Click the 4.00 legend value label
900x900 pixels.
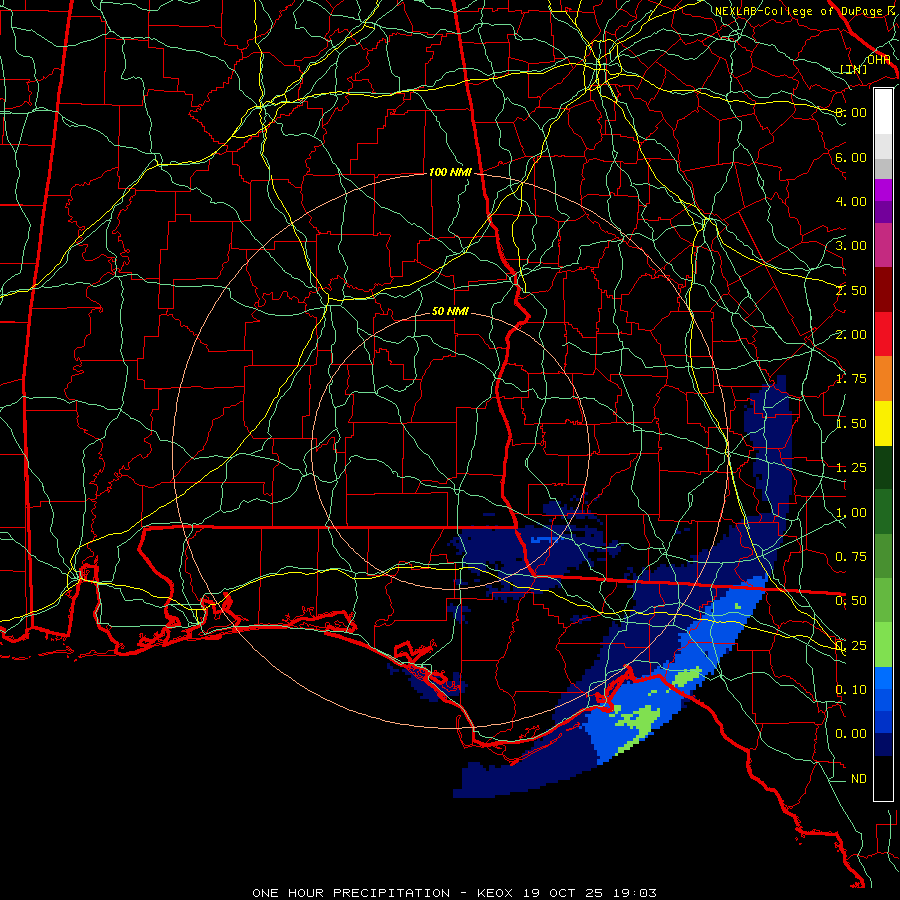(x=851, y=201)
